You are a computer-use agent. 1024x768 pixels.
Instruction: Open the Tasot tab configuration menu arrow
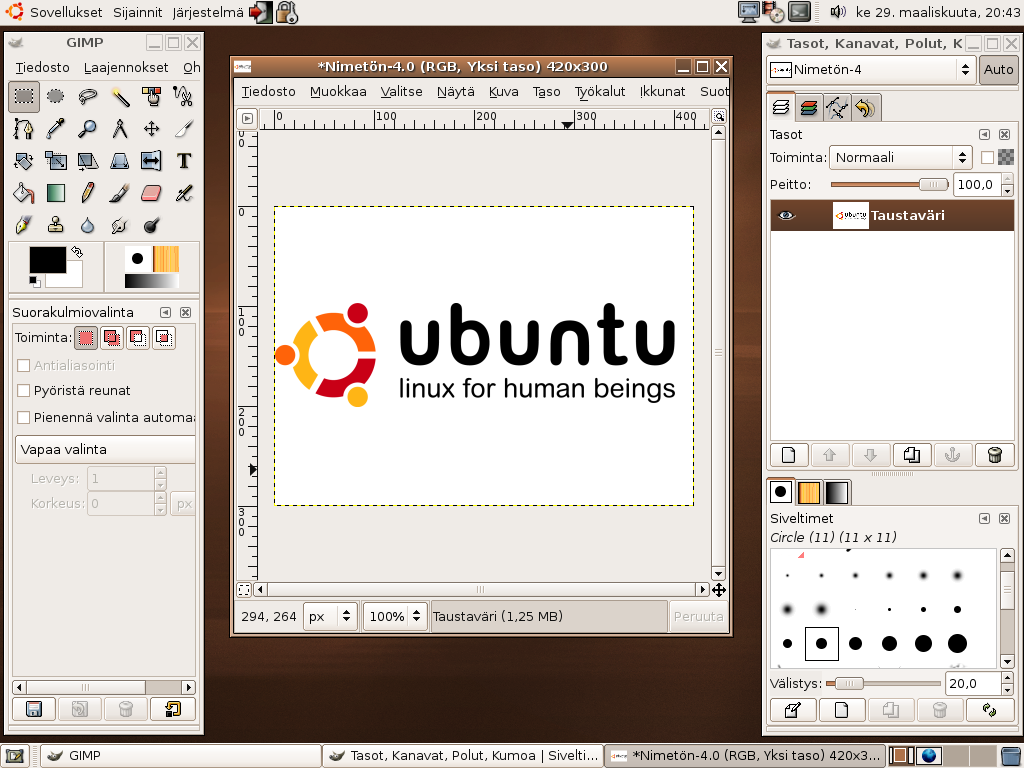(984, 135)
